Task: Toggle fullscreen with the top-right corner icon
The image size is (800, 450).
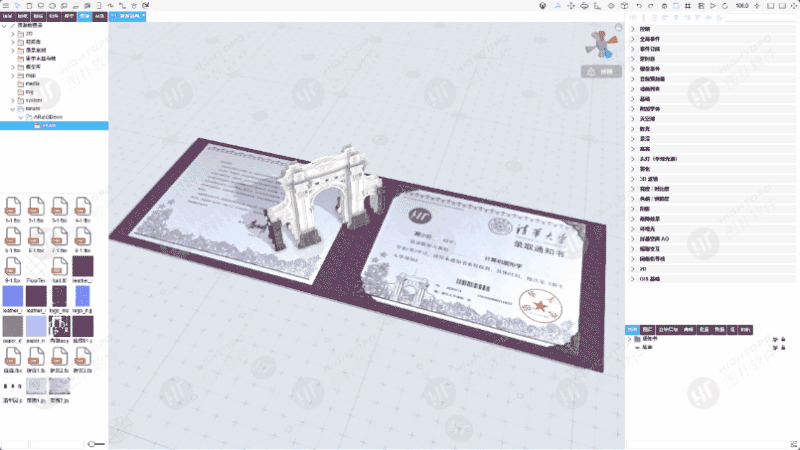Action: (x=794, y=6)
